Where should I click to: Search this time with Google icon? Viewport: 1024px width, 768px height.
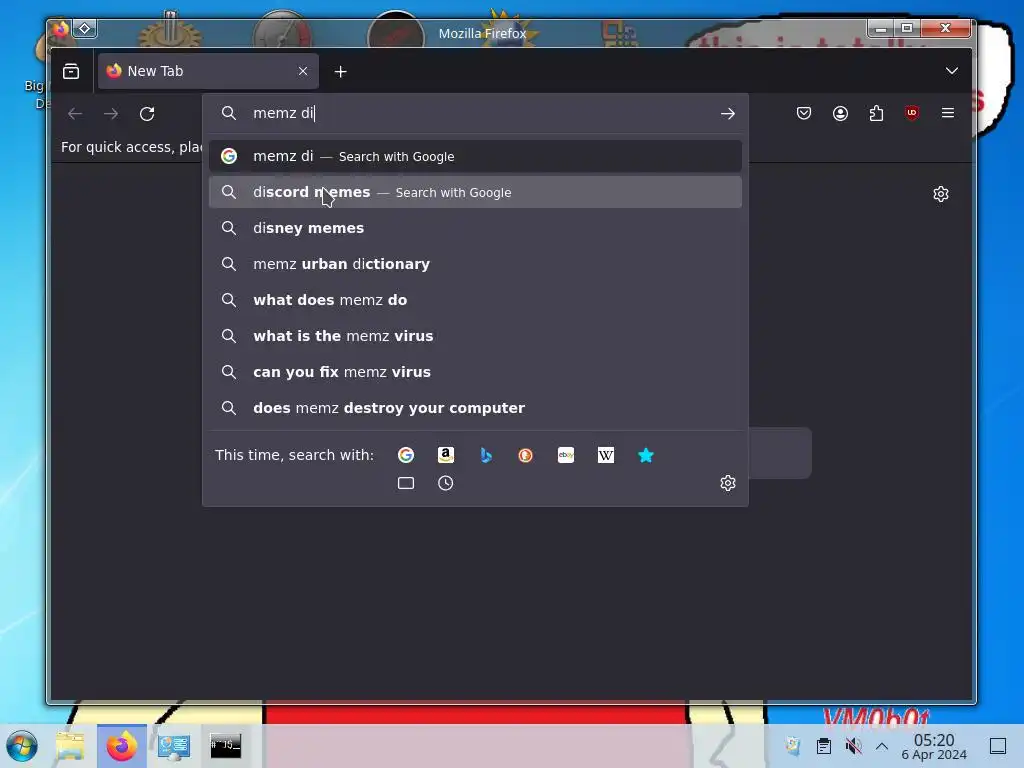tap(406, 455)
